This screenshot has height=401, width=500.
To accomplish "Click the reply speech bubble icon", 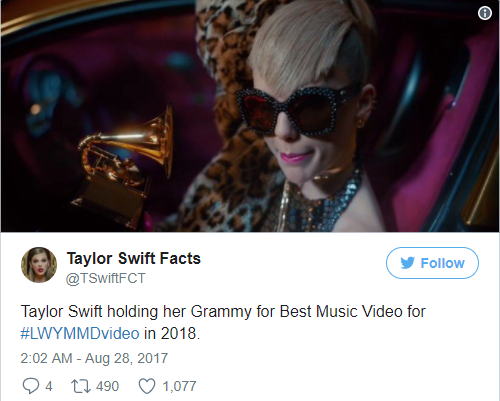I will point(31,386).
